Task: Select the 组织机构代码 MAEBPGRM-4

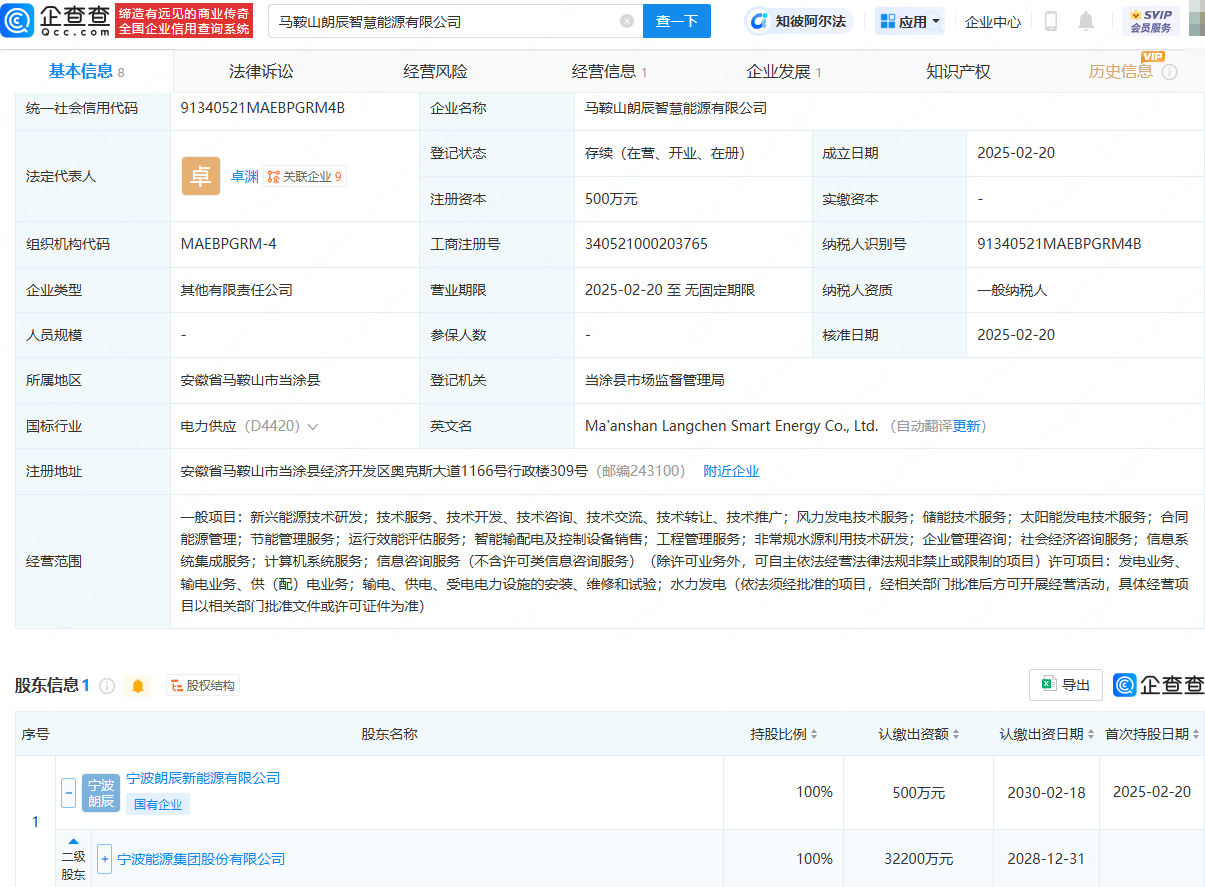Action: tap(229, 244)
